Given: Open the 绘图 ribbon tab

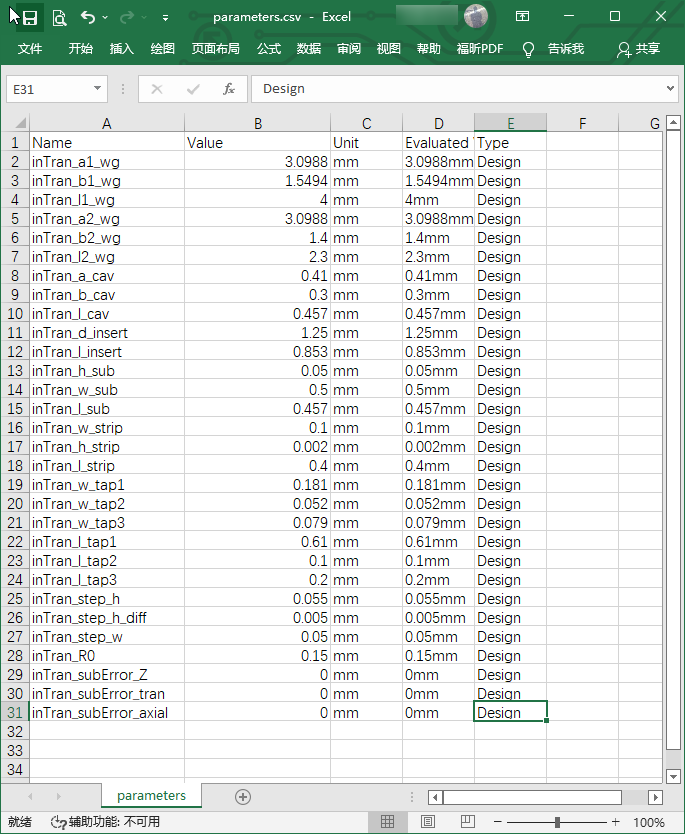Looking at the screenshot, I should pos(162,49).
